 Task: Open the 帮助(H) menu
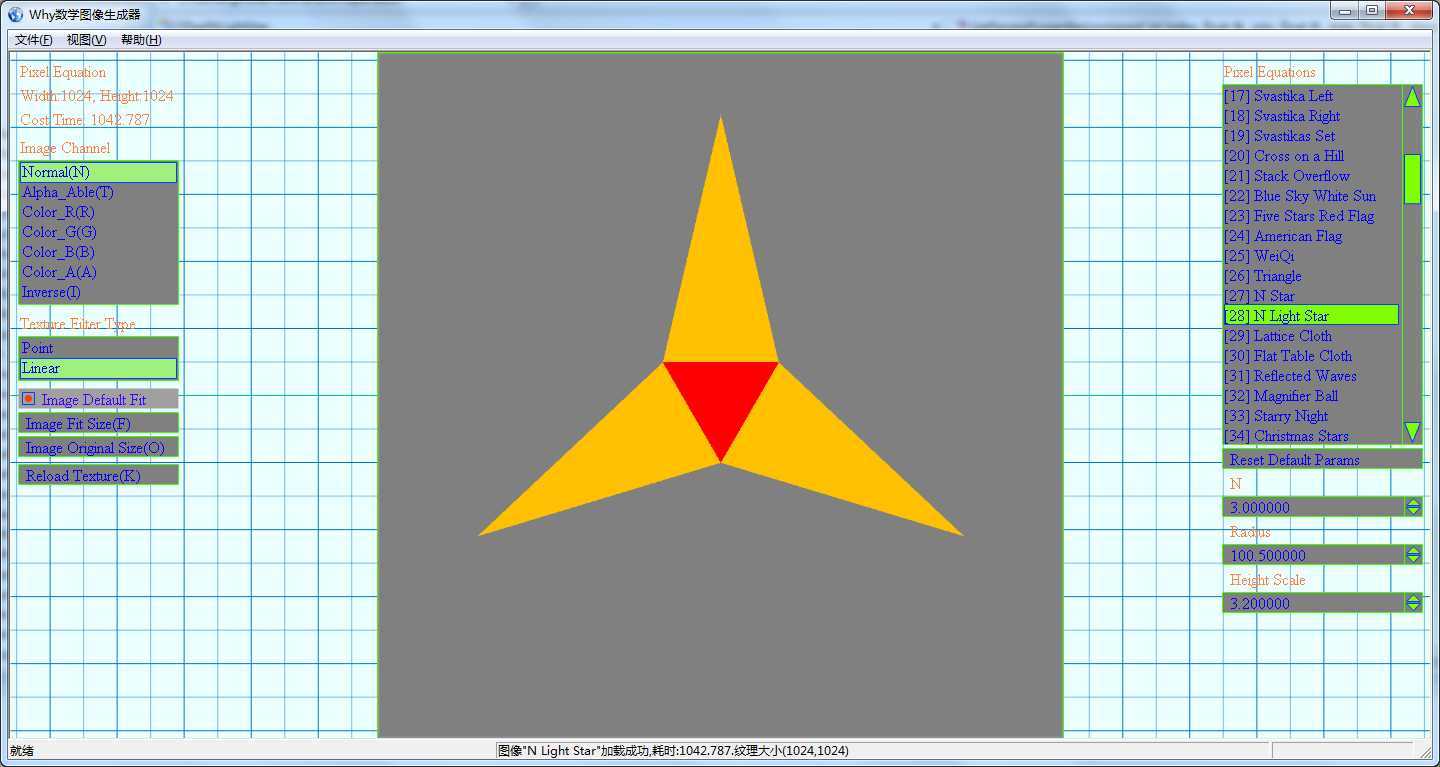[141, 40]
